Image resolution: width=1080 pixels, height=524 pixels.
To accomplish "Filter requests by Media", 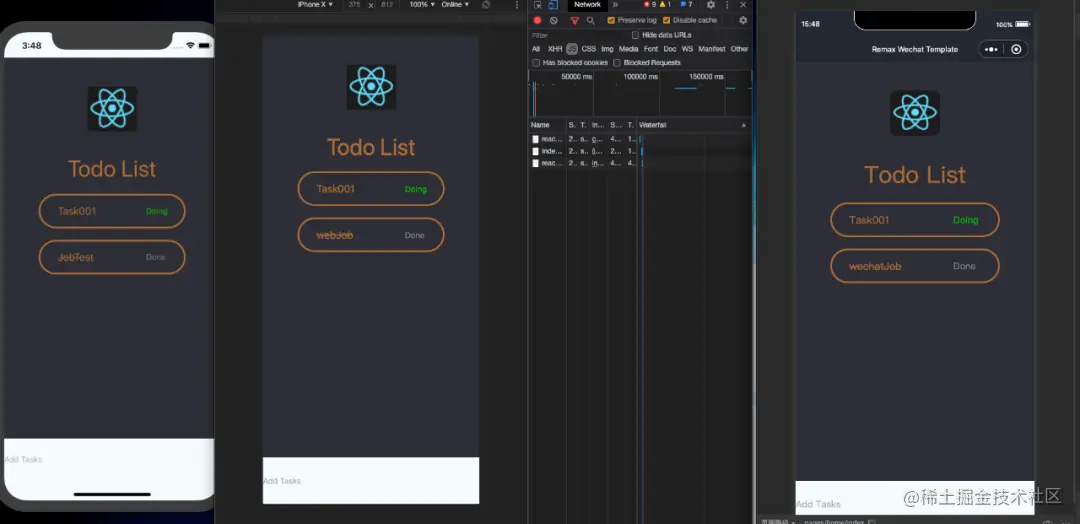I will (x=628, y=49).
